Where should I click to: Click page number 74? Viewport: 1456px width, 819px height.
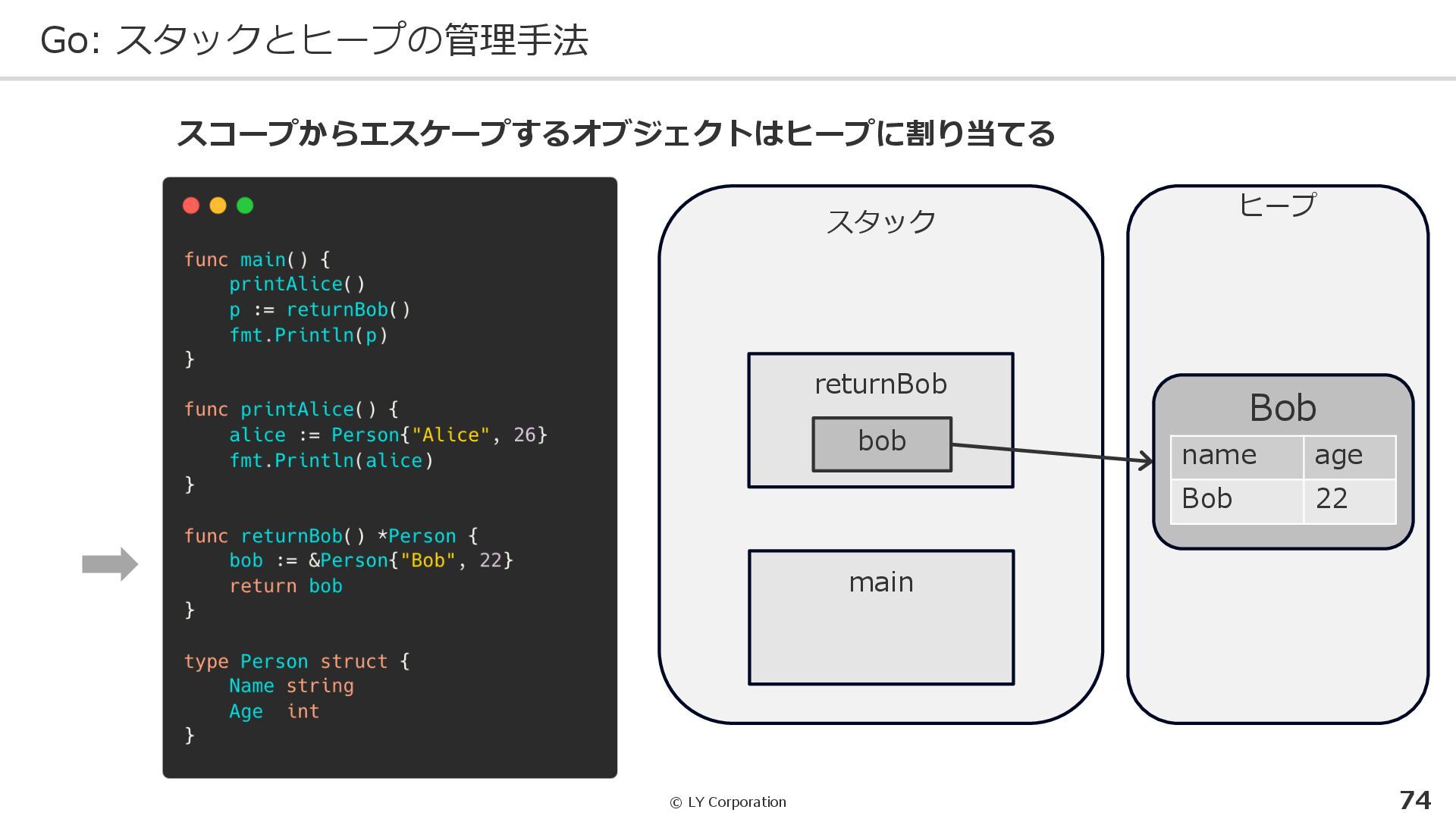tap(1414, 800)
